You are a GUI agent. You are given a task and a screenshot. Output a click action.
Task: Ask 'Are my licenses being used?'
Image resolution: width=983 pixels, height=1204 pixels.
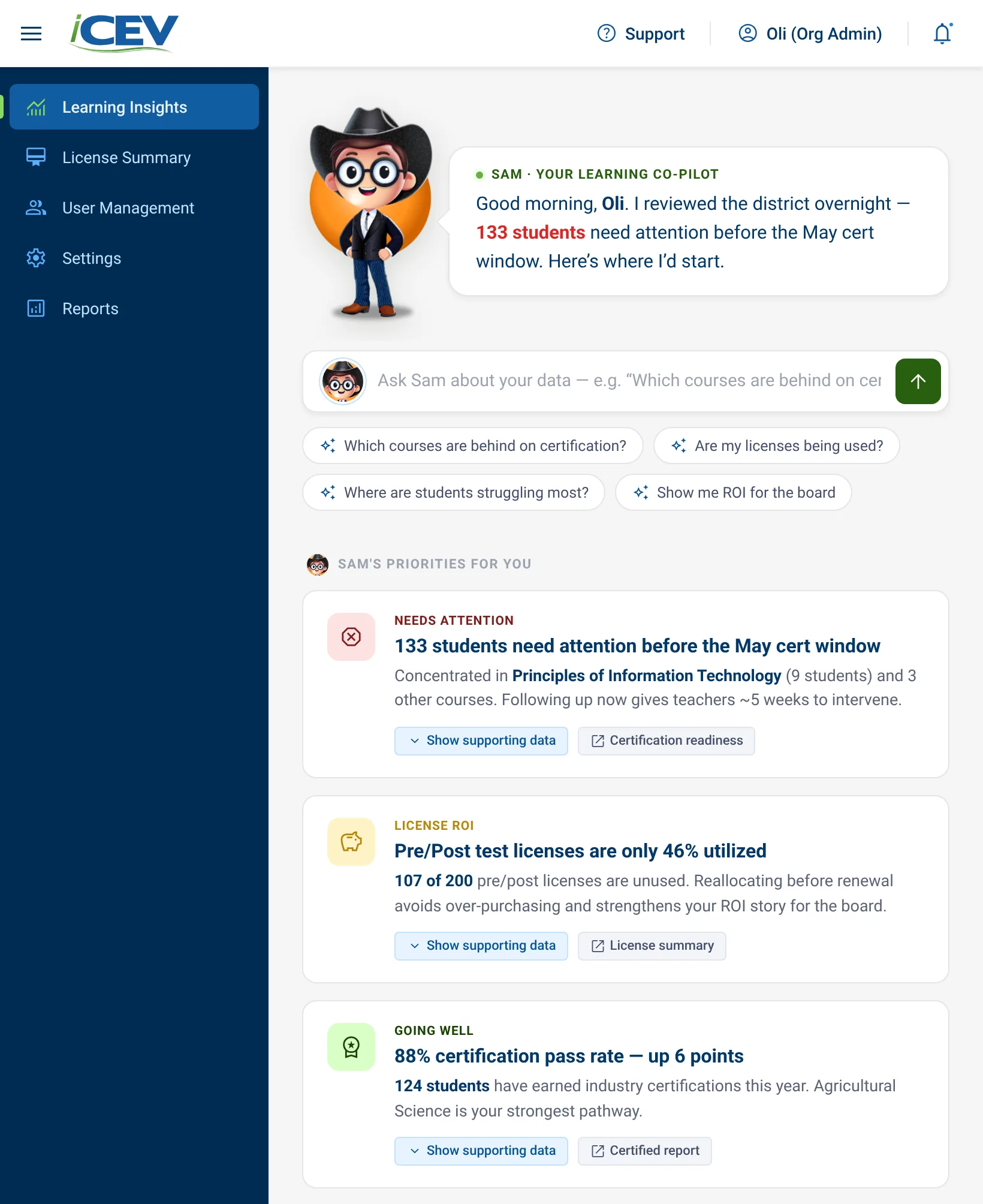point(777,446)
